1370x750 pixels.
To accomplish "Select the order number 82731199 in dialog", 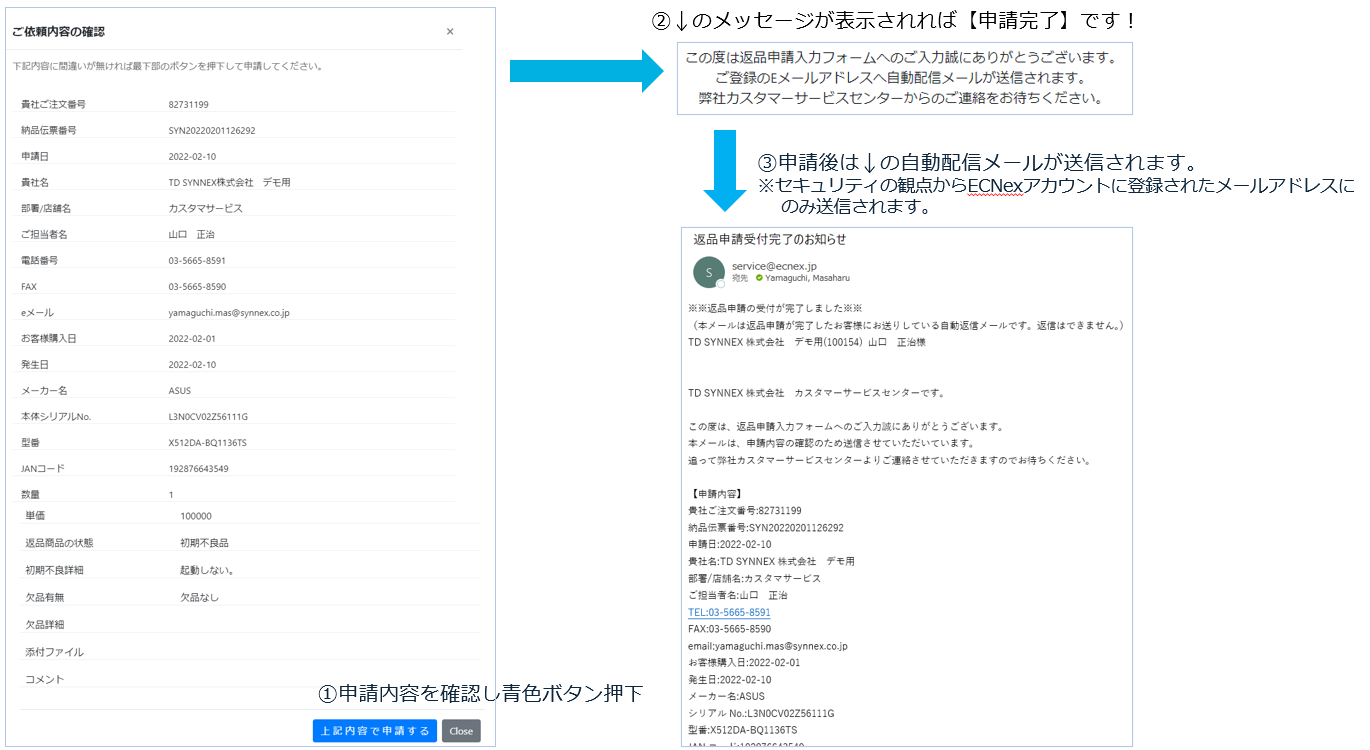I will 189,104.
